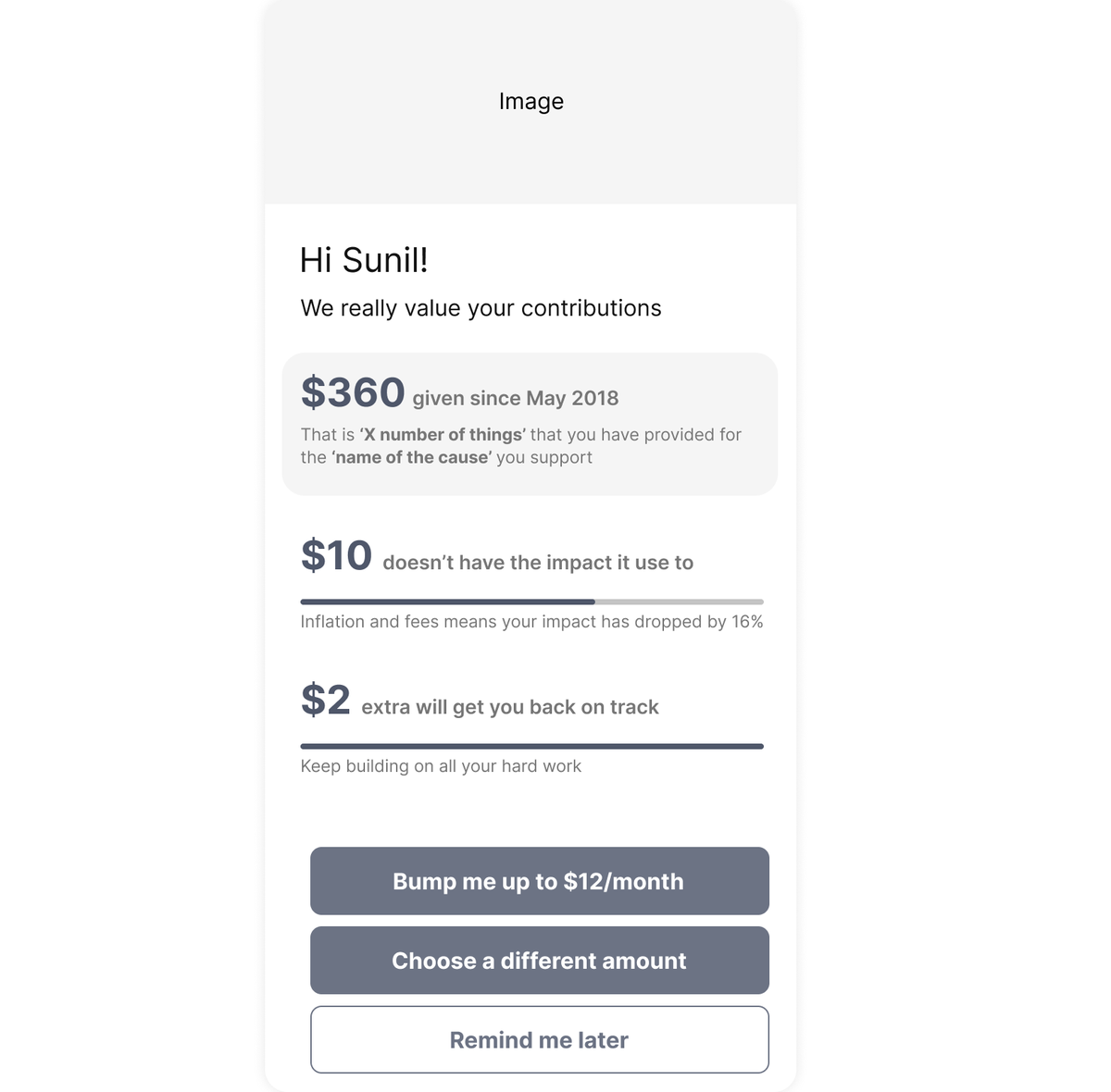Click the bold "name of the cause" text
1111x1092 pixels.
(x=412, y=458)
